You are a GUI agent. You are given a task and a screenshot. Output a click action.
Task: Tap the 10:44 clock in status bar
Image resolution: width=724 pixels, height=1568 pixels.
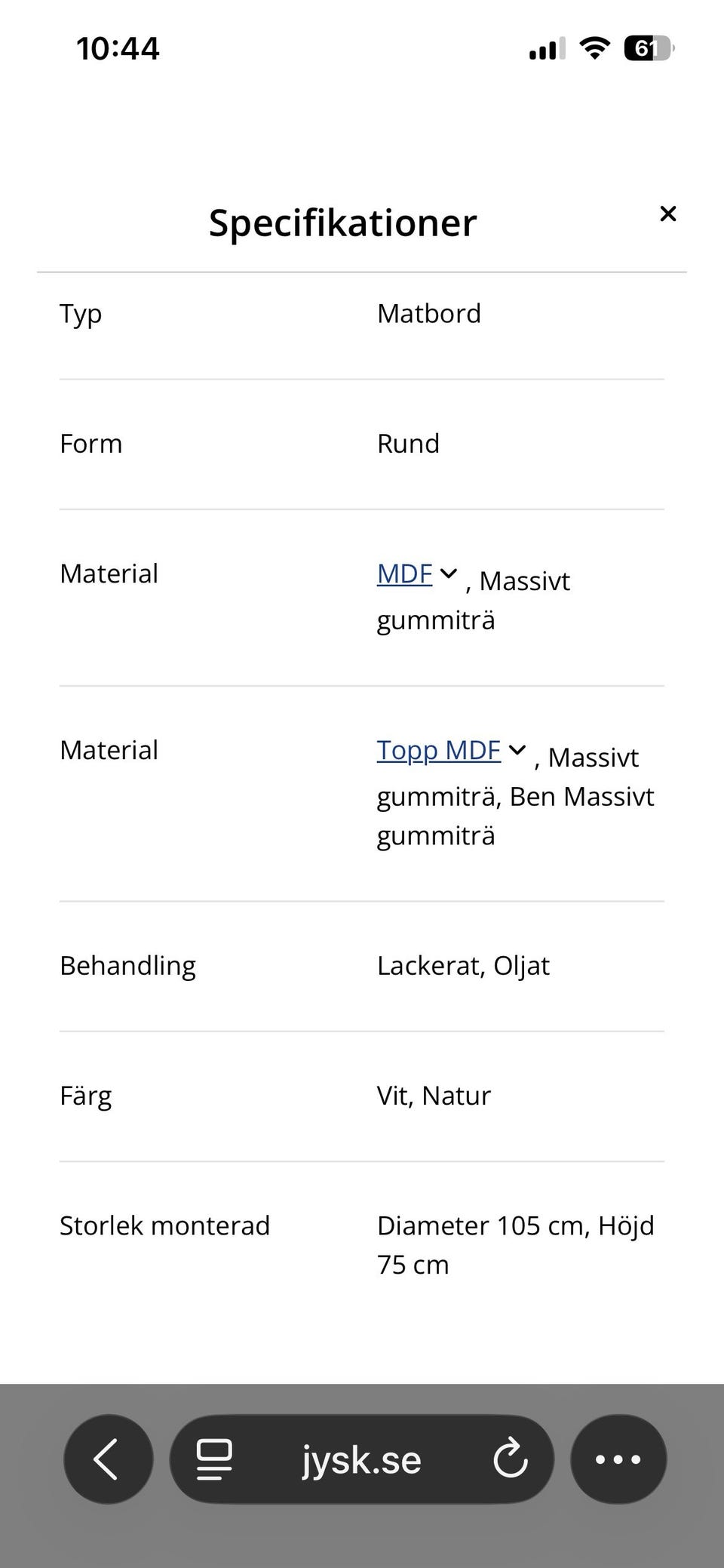(x=118, y=49)
